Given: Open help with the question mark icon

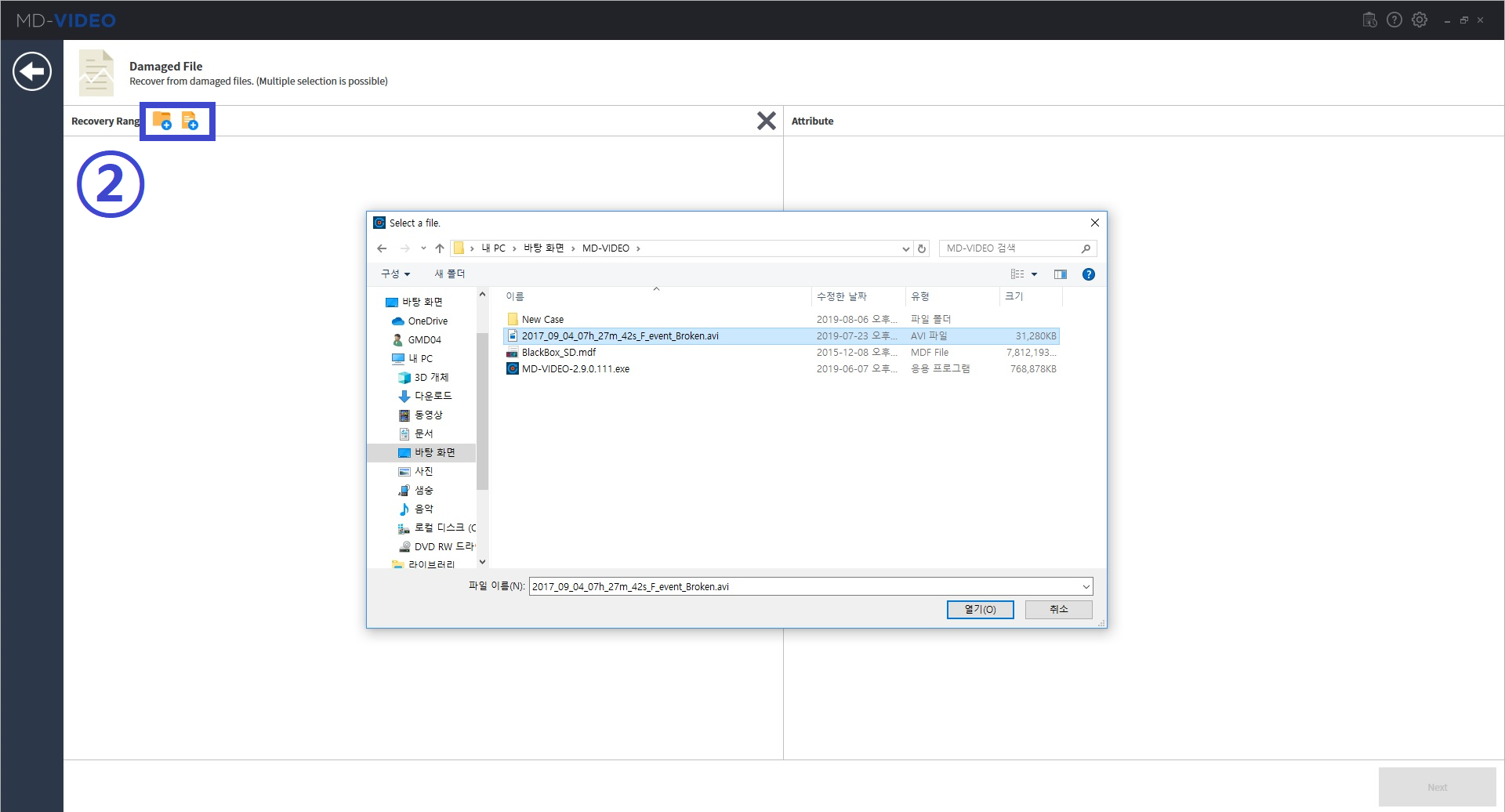Looking at the screenshot, I should click(1395, 20).
